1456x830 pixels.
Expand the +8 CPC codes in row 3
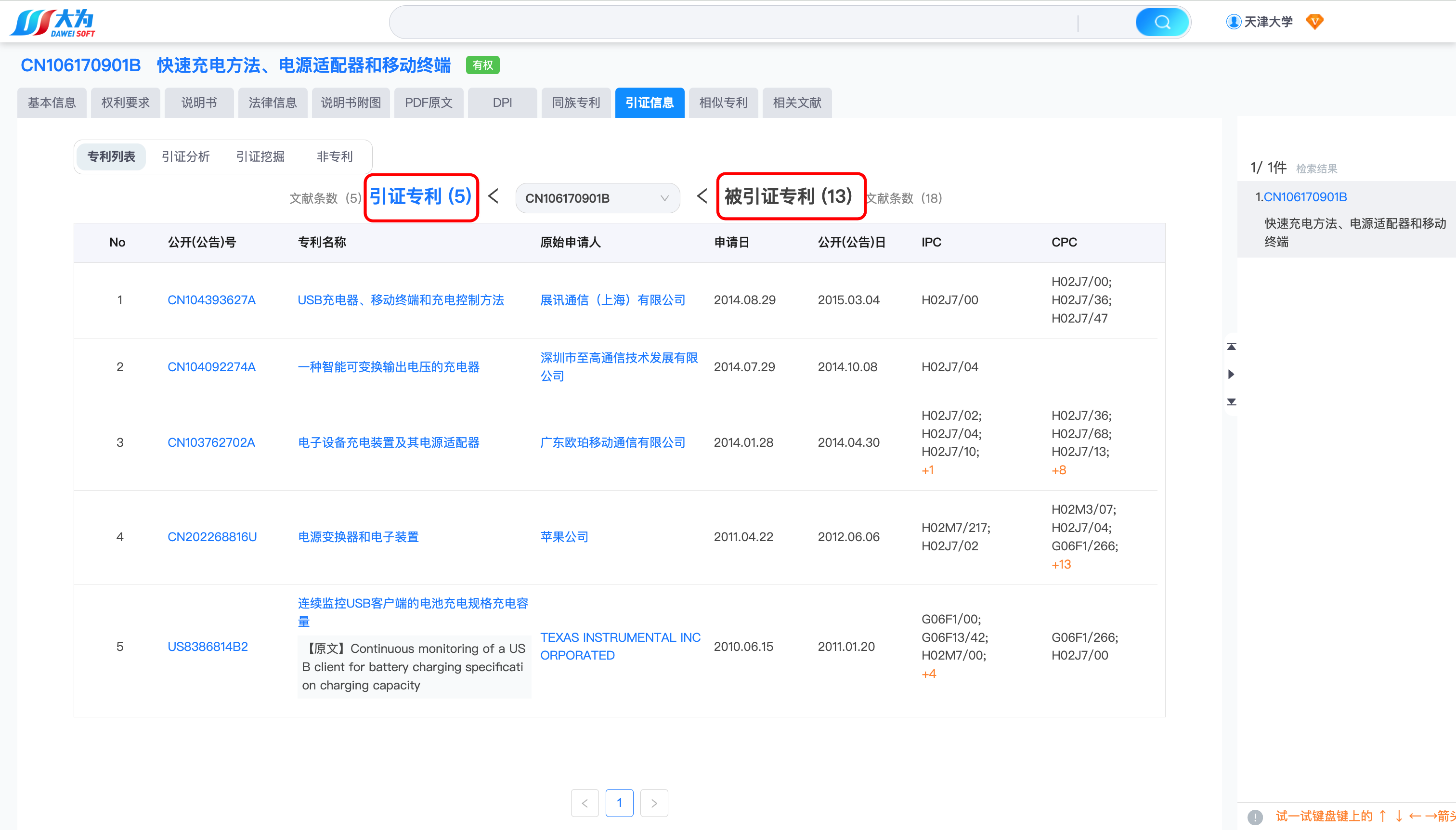(x=1059, y=470)
